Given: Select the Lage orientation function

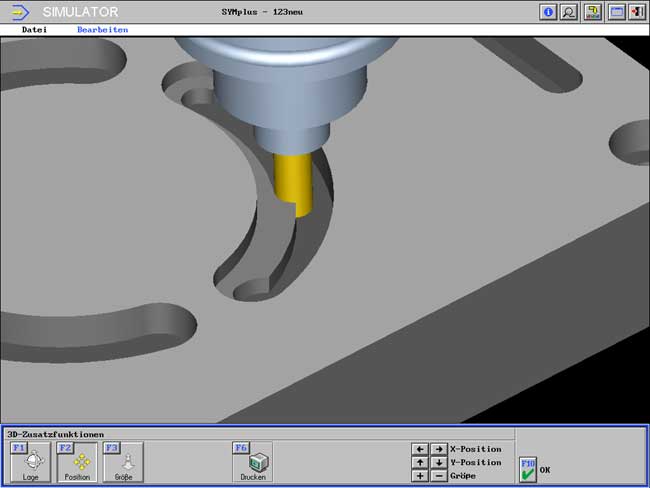Looking at the screenshot, I should click(30, 463).
